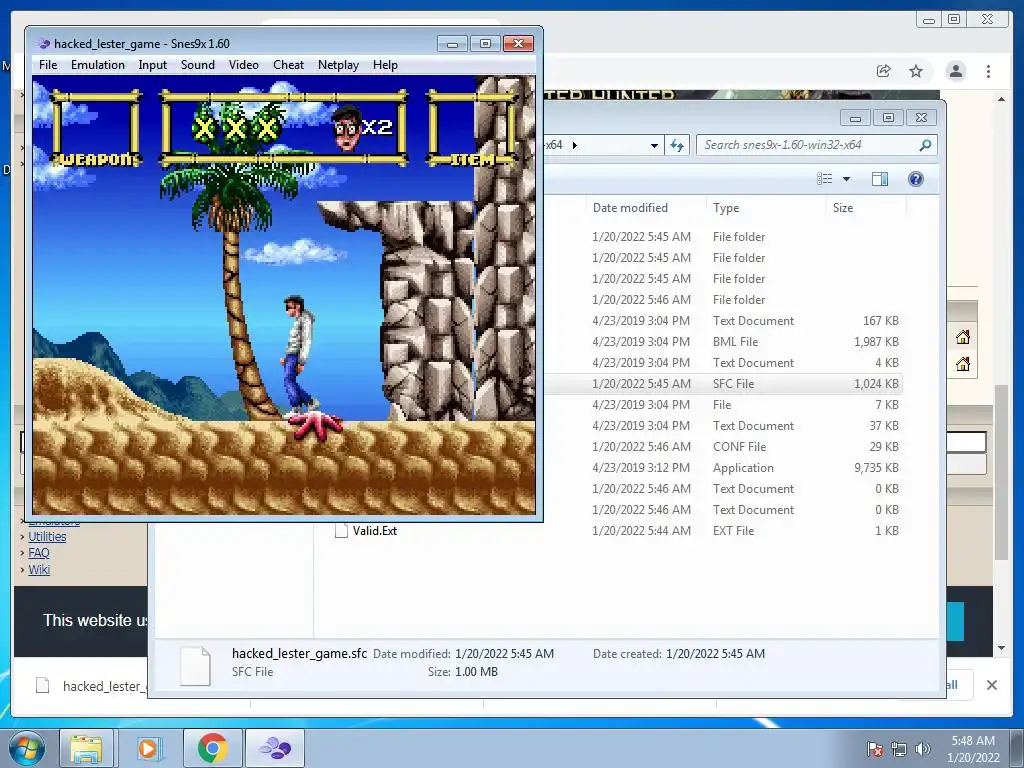Open the Utilities link on the webpage
This screenshot has height=768, width=1024.
tap(47, 537)
